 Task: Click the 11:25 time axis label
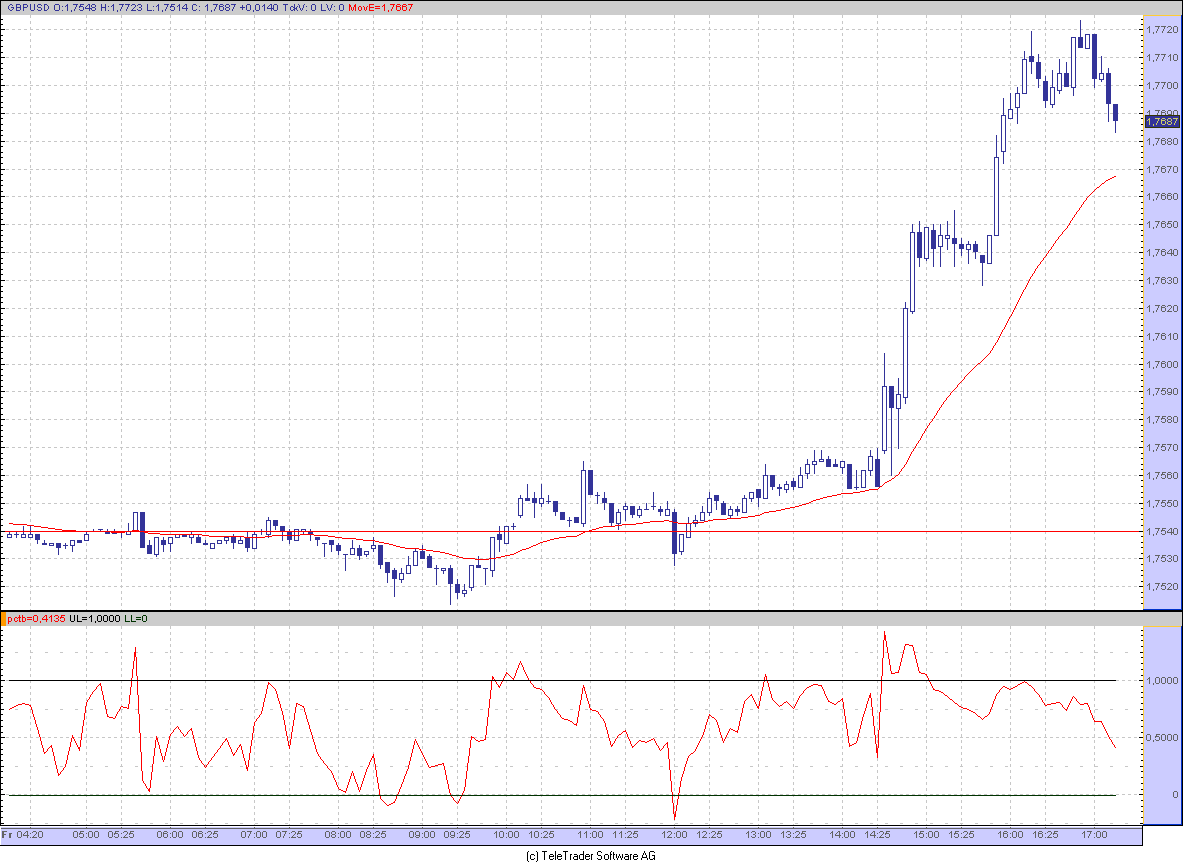(625, 834)
